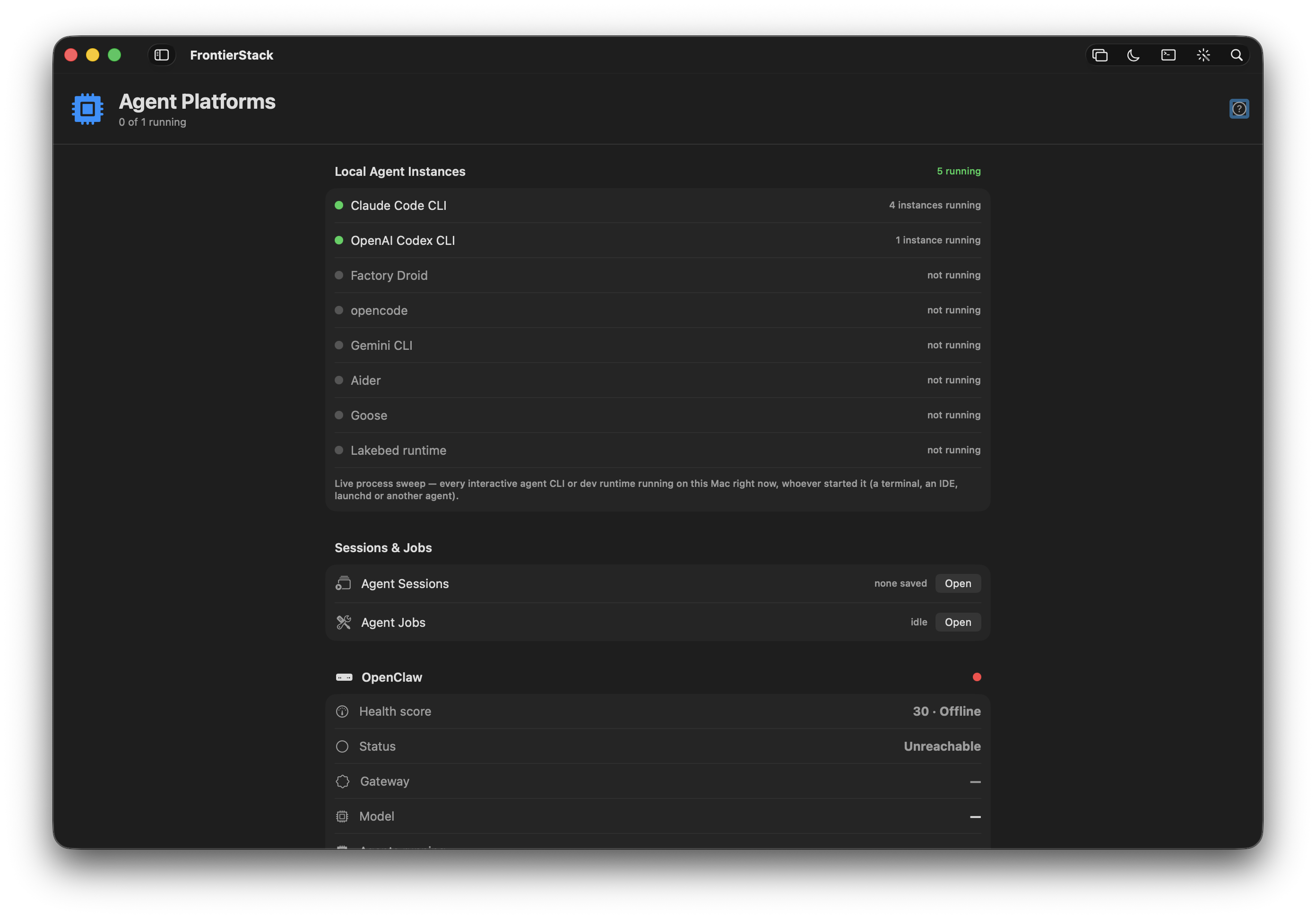Open search with the magnifier icon
This screenshot has height=919, width=1316.
point(1236,55)
